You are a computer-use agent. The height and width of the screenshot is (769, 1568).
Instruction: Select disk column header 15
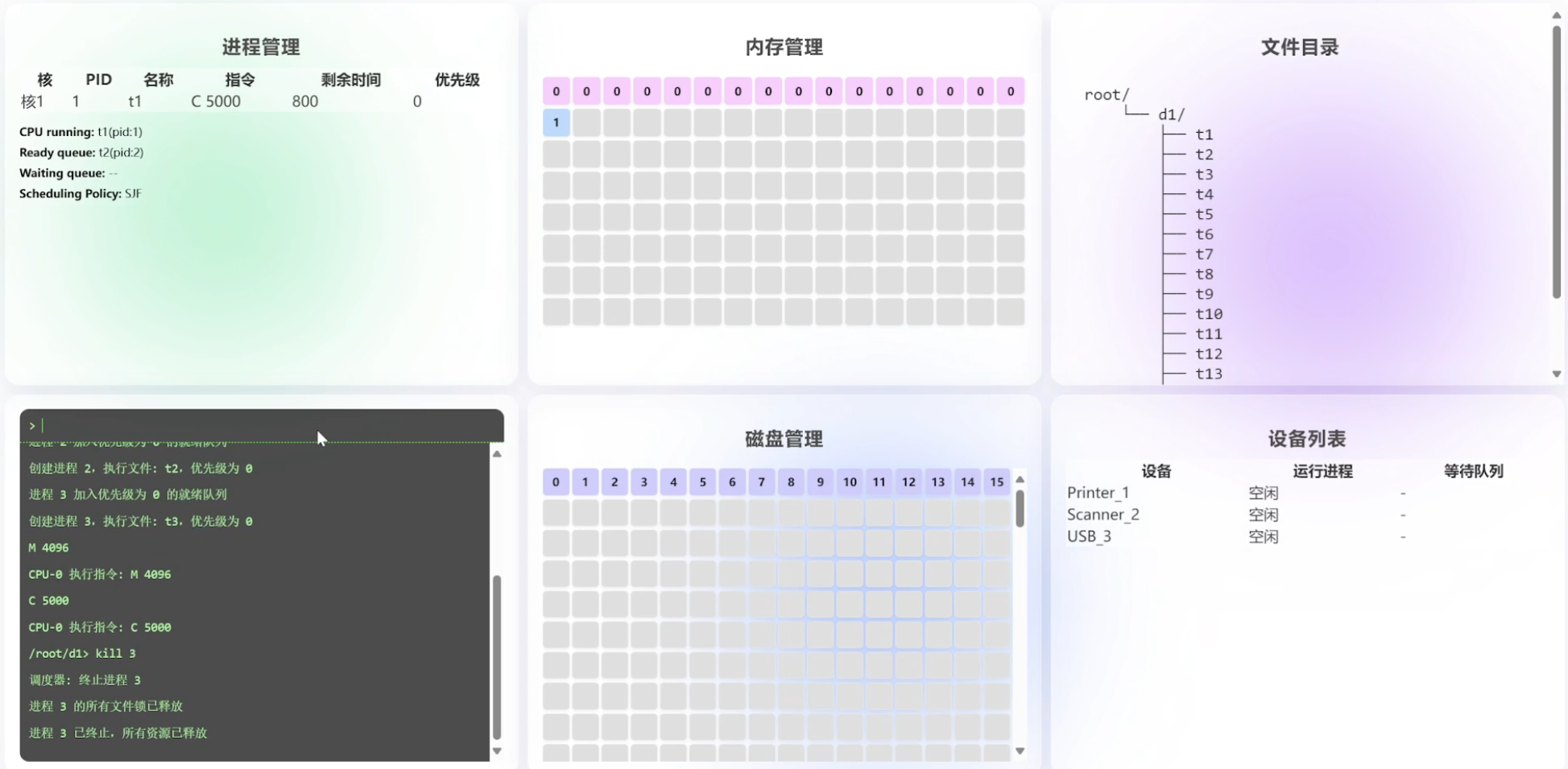[996, 482]
